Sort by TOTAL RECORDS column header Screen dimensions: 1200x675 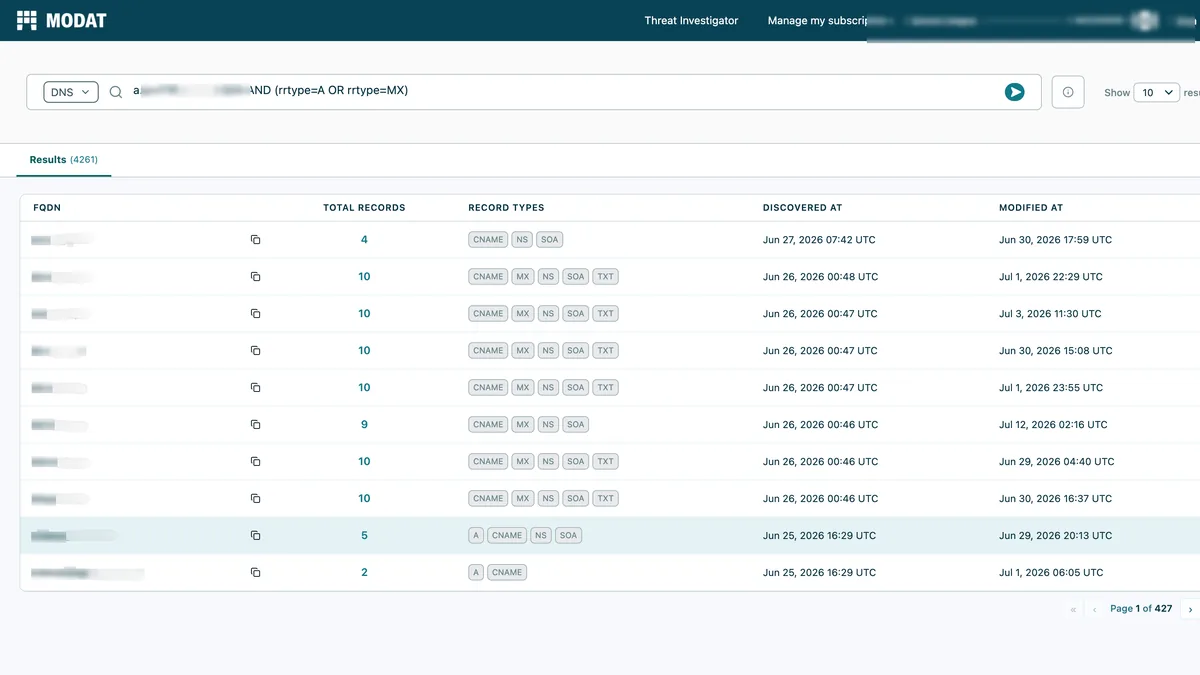pos(364,208)
